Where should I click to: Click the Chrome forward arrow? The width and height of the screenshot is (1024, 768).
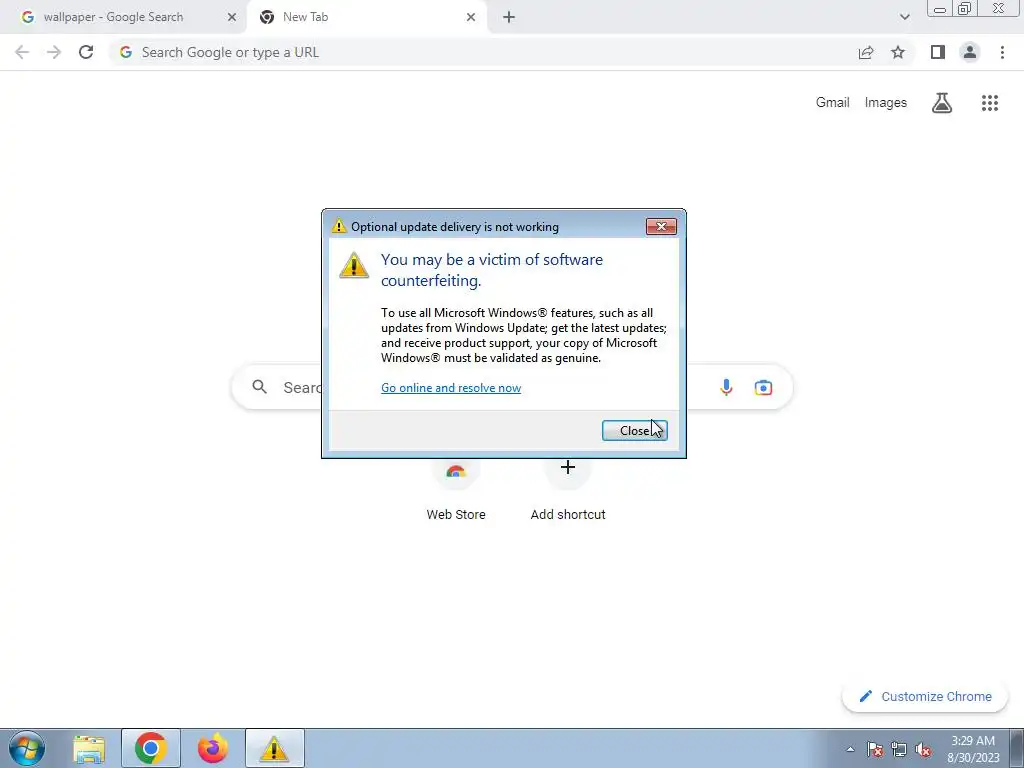pyautogui.click(x=54, y=52)
